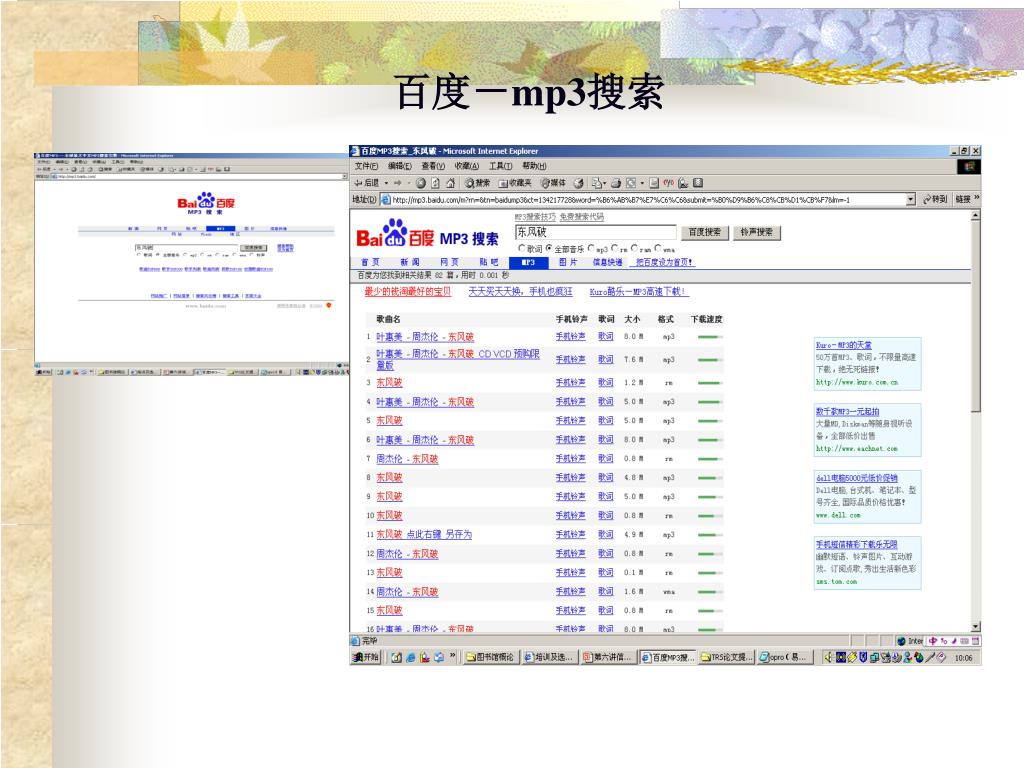
Task: Click the volume speaker icon in system tray
Action: pyautogui.click(x=828, y=658)
